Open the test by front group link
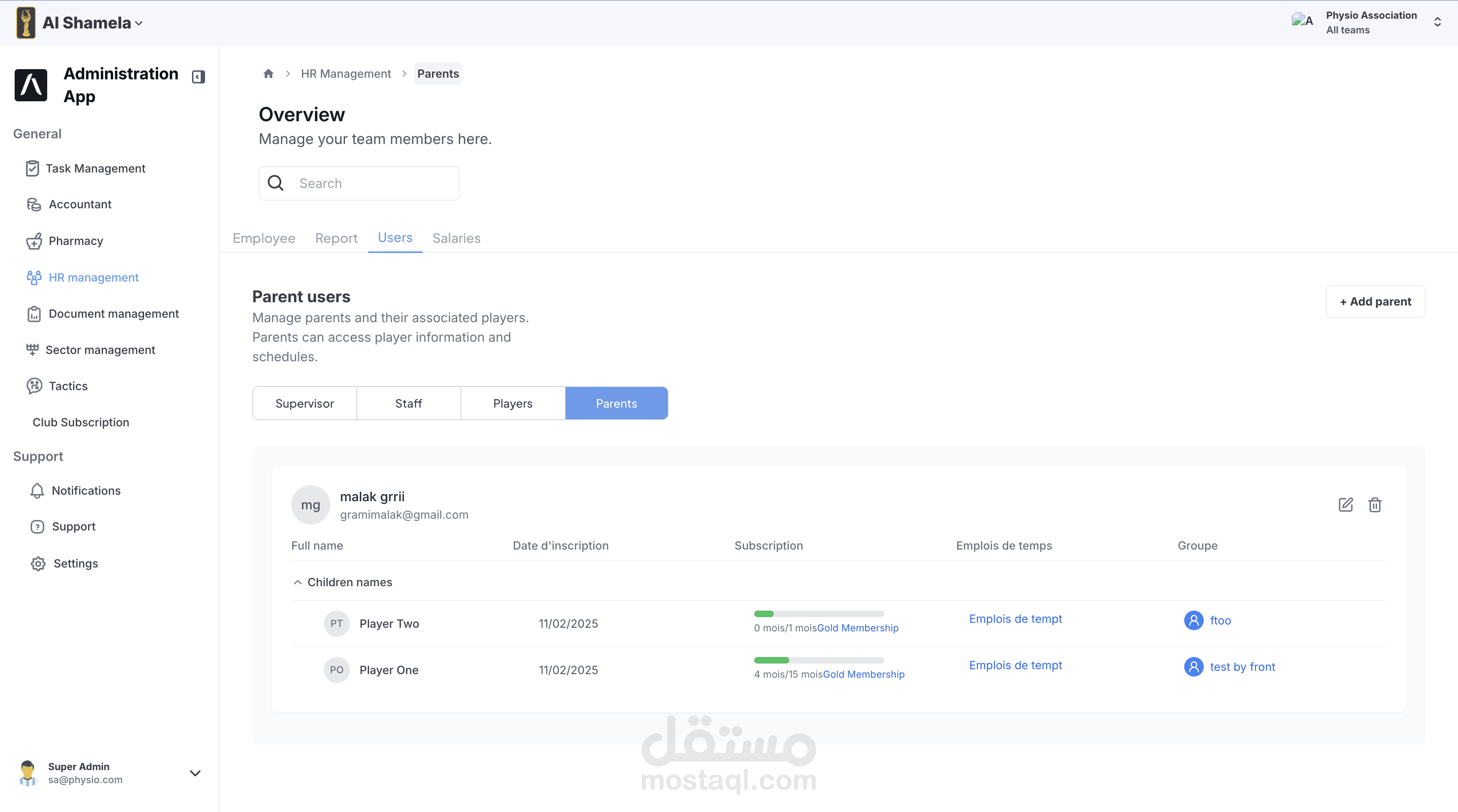Viewport: 1458px width, 812px height. [1242, 667]
